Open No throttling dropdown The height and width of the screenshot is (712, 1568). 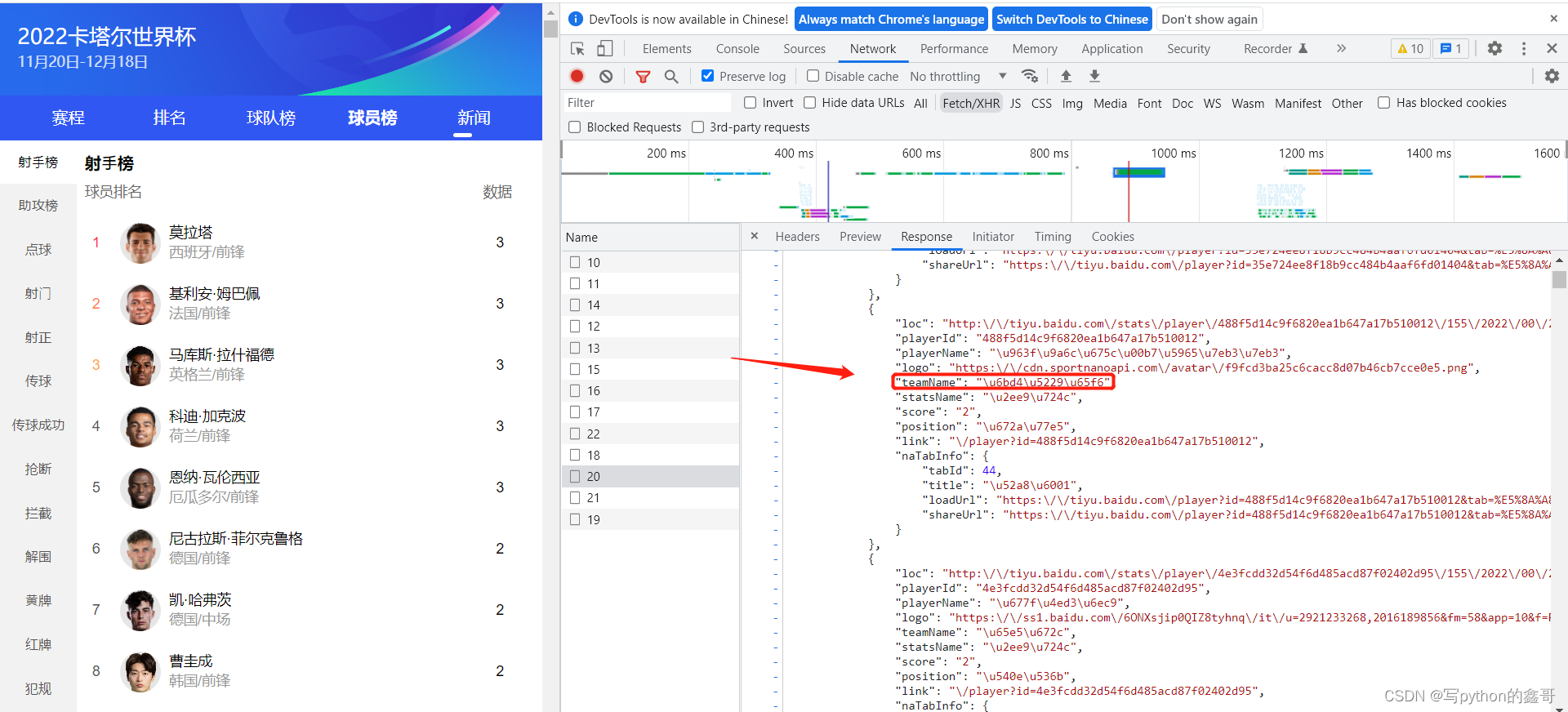click(x=958, y=76)
